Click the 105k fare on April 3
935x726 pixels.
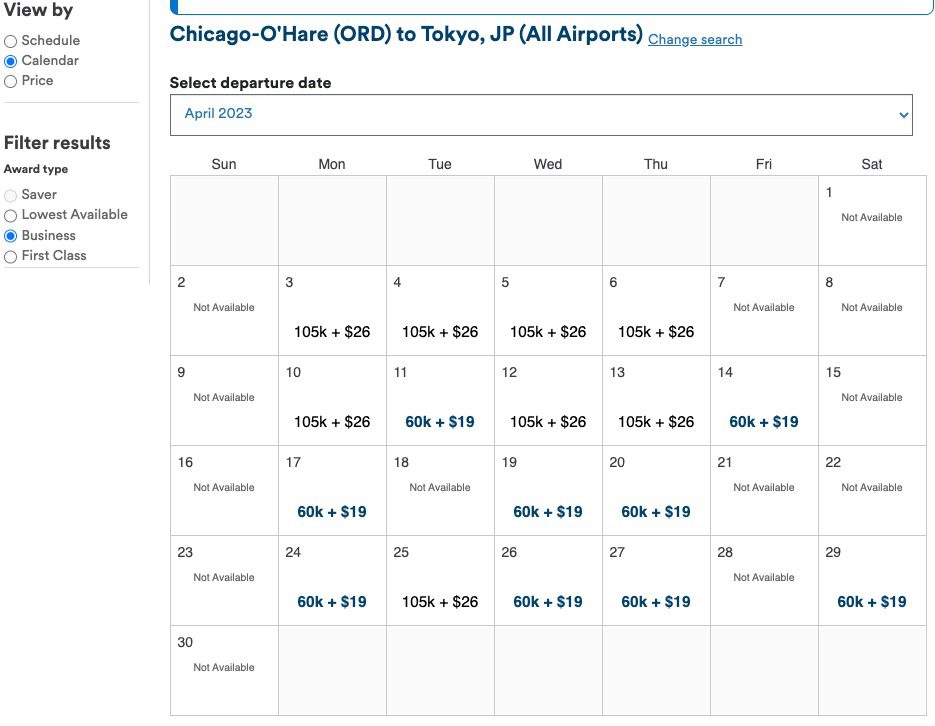click(x=331, y=331)
